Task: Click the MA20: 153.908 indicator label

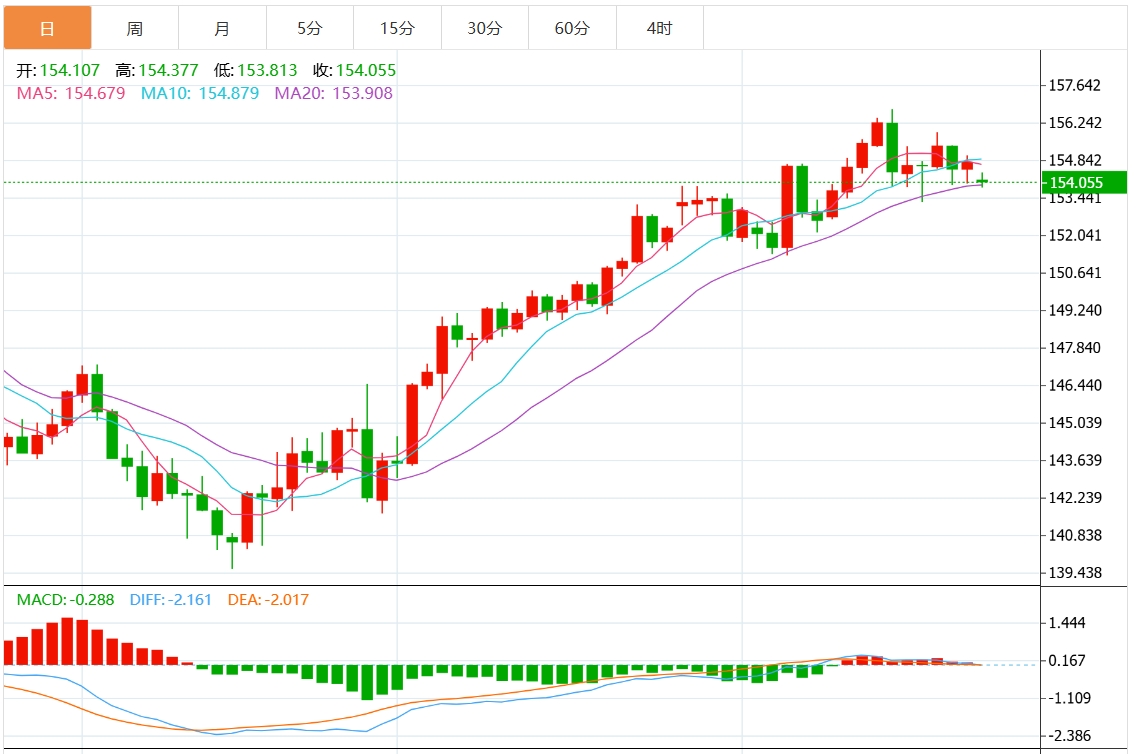Action: (333, 93)
